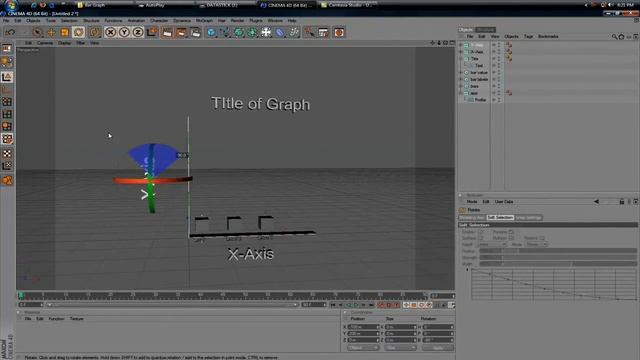Open the Size dropdown in Coordinates manager
This screenshot has height=360, width=640.
[x=400, y=348]
